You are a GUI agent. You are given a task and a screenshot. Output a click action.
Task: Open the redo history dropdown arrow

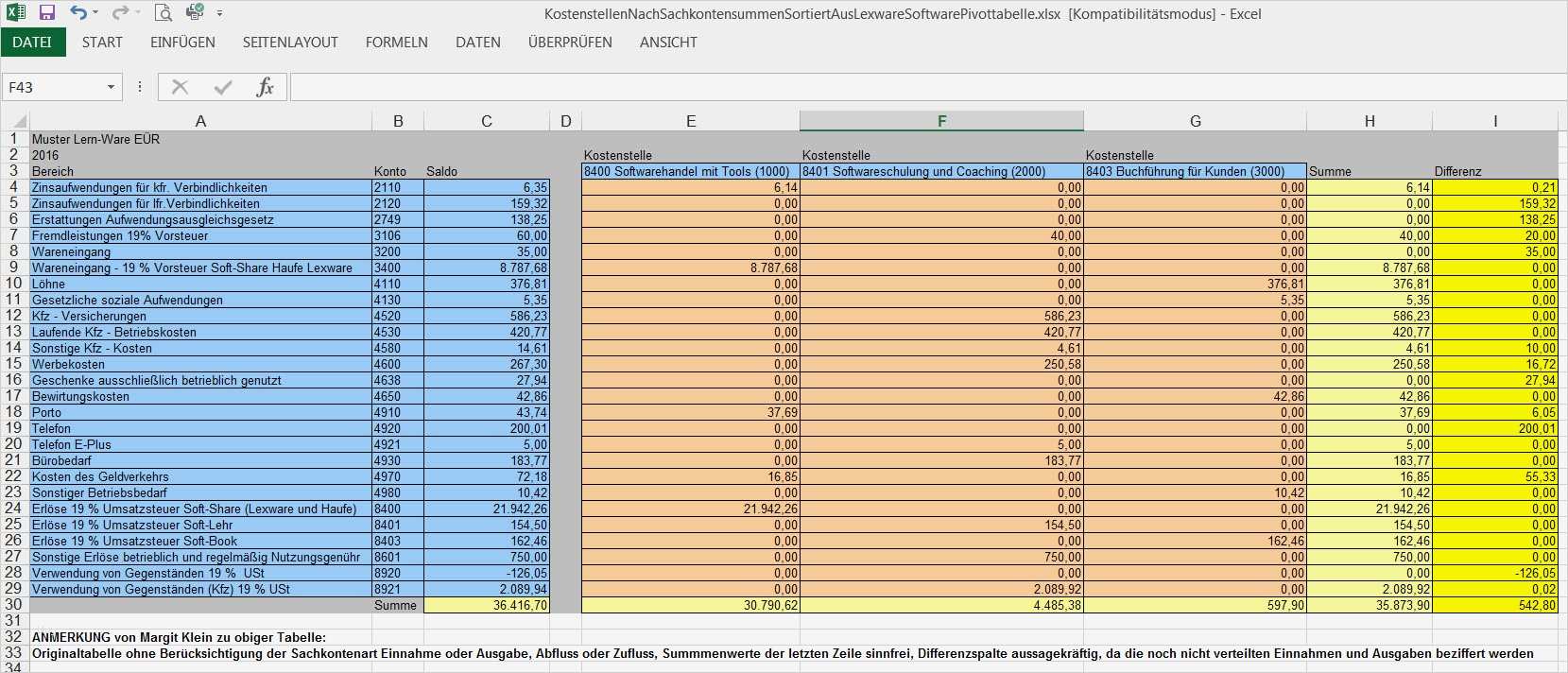point(137,13)
